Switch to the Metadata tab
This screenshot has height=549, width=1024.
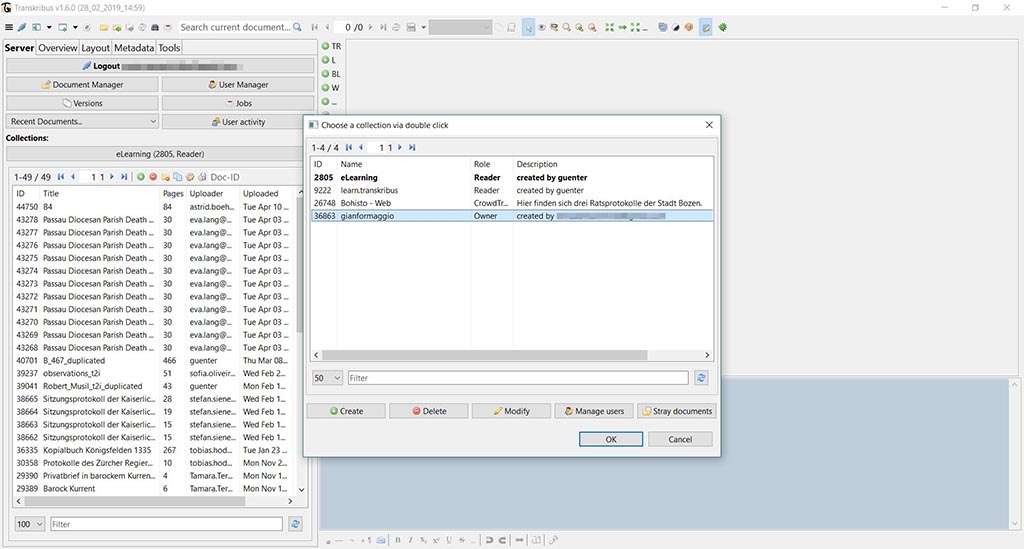[134, 48]
